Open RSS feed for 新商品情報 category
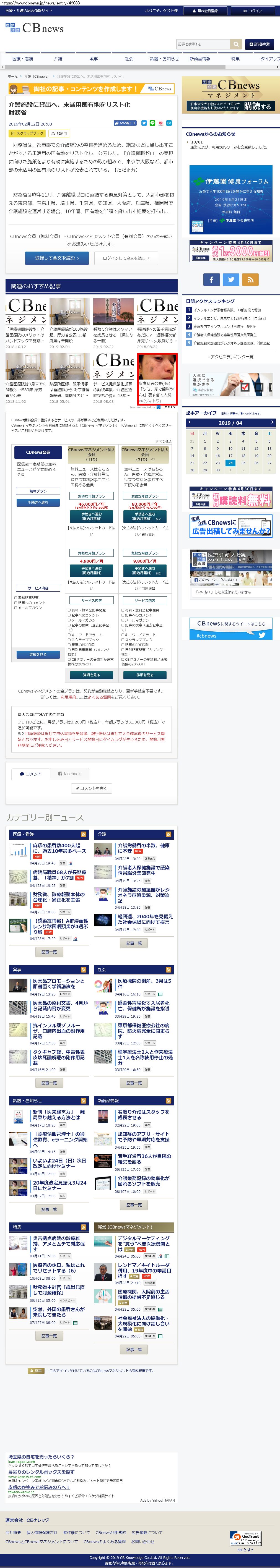The width and height of the screenshot is (280, 1568). [x=168, y=1101]
